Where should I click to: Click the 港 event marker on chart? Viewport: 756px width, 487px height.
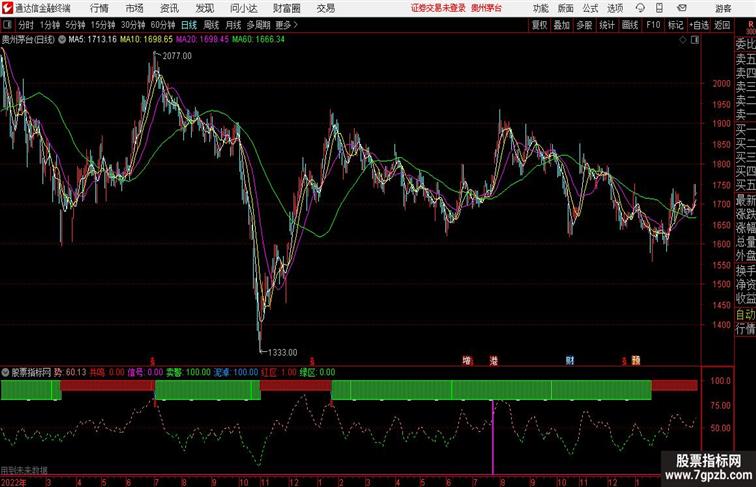494,360
